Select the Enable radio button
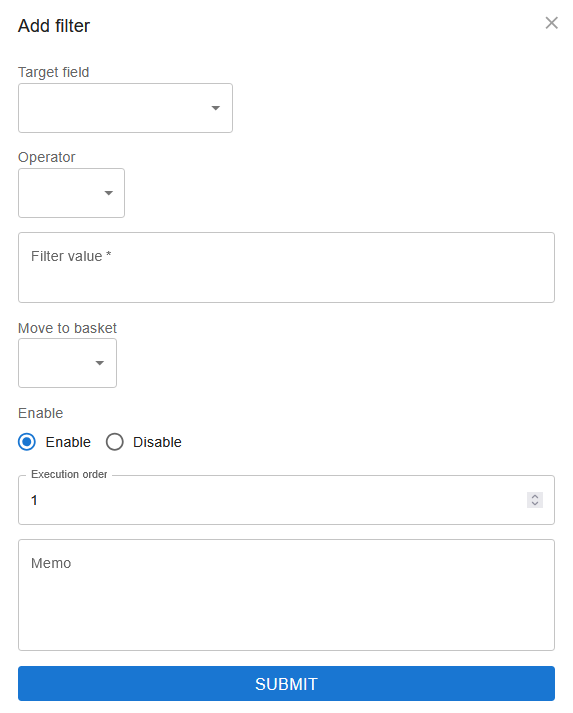This screenshot has height=713, width=573. [x=27, y=442]
